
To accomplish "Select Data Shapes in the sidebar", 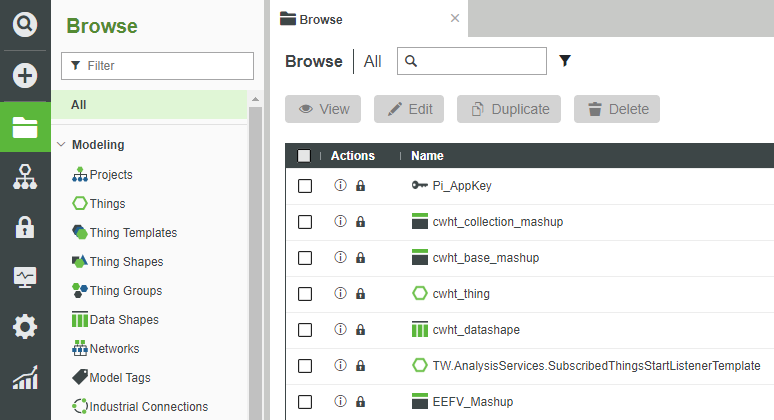I will [124, 320].
